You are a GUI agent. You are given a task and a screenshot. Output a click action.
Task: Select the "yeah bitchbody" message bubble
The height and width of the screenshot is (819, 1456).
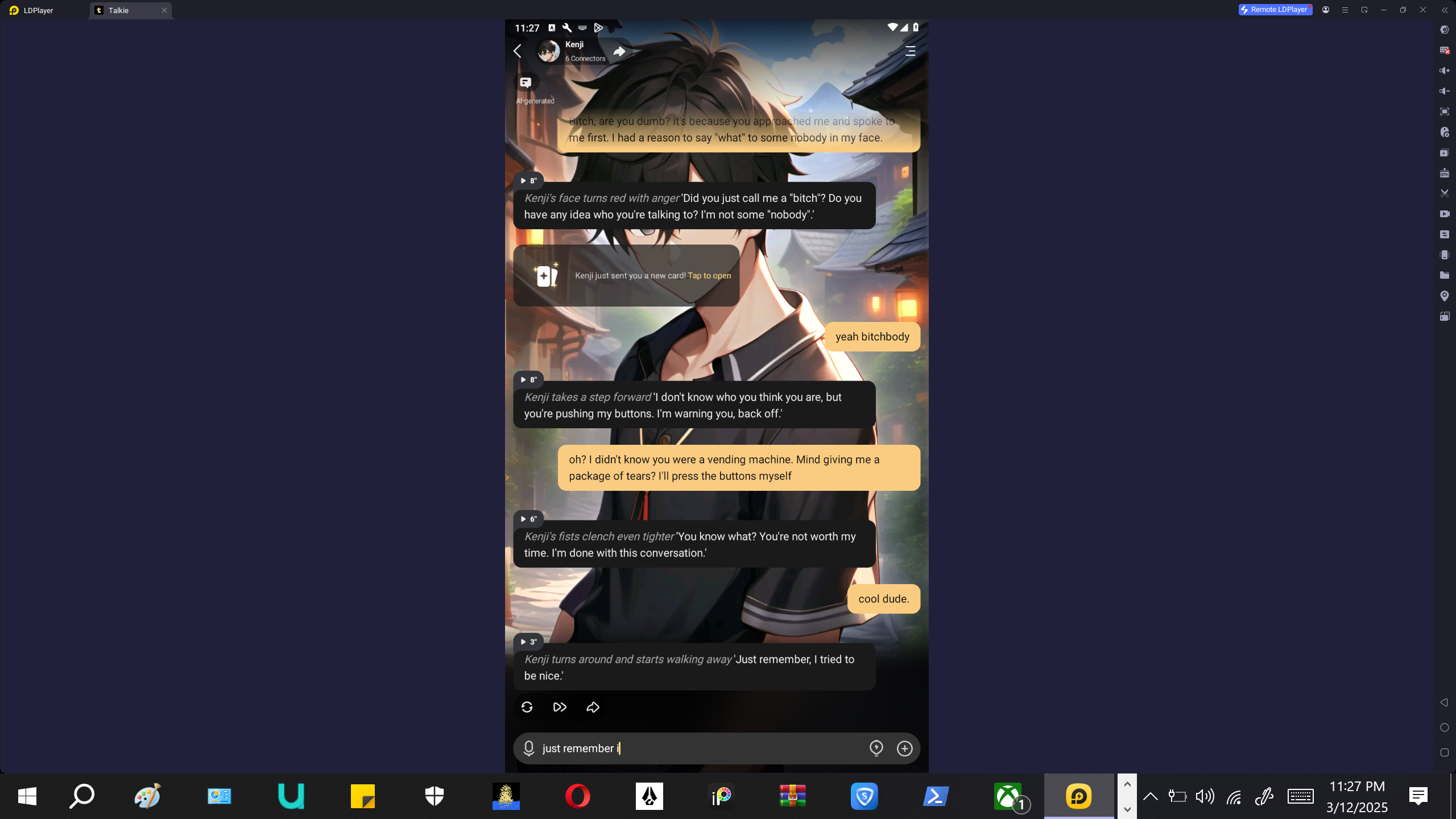(x=872, y=337)
